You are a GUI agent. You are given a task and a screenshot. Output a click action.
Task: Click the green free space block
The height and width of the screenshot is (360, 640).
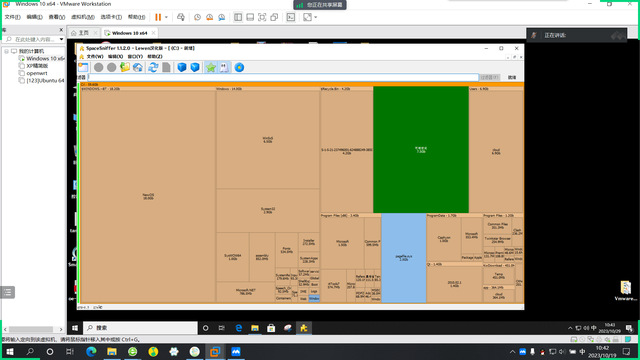[421, 149]
